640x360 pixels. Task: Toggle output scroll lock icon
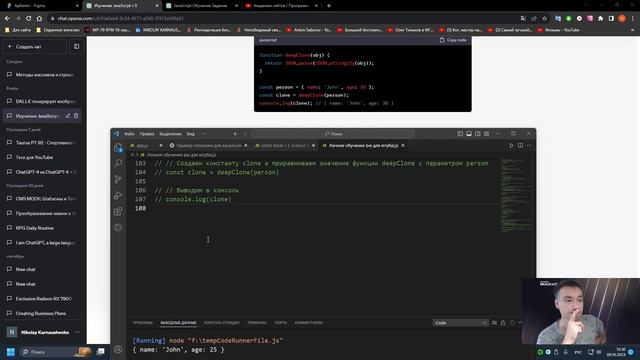click(503, 323)
